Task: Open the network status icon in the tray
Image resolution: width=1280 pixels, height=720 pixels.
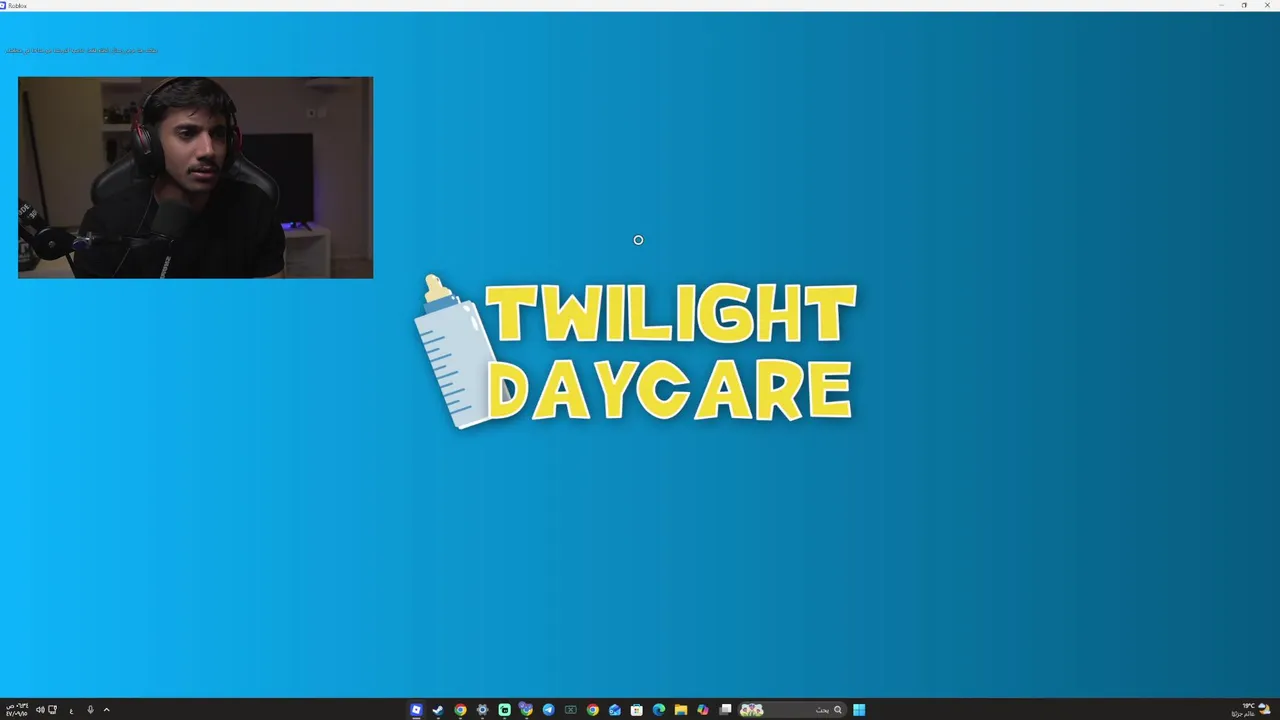Action: coord(52,710)
